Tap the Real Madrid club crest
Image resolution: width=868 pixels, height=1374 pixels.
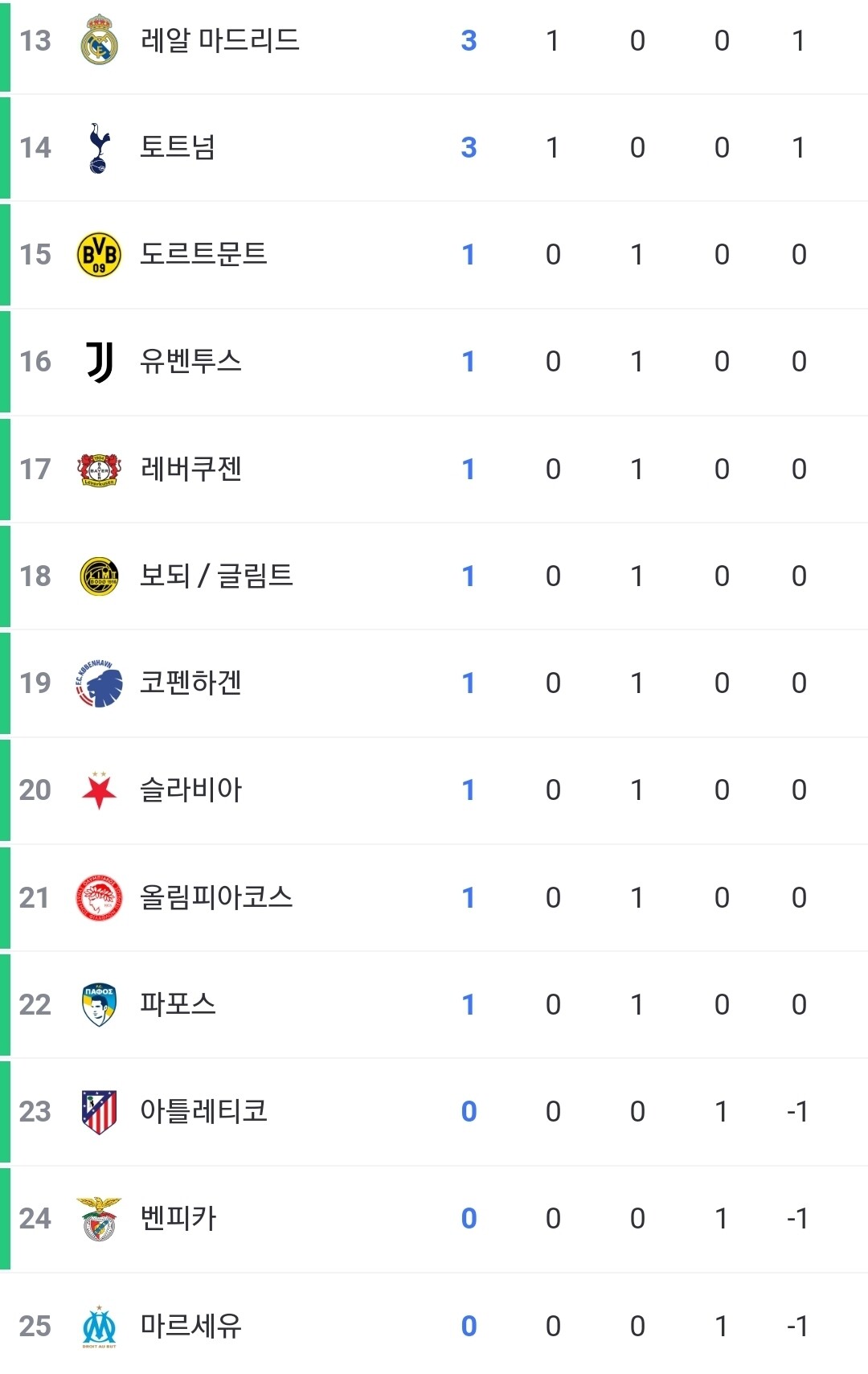click(x=99, y=39)
